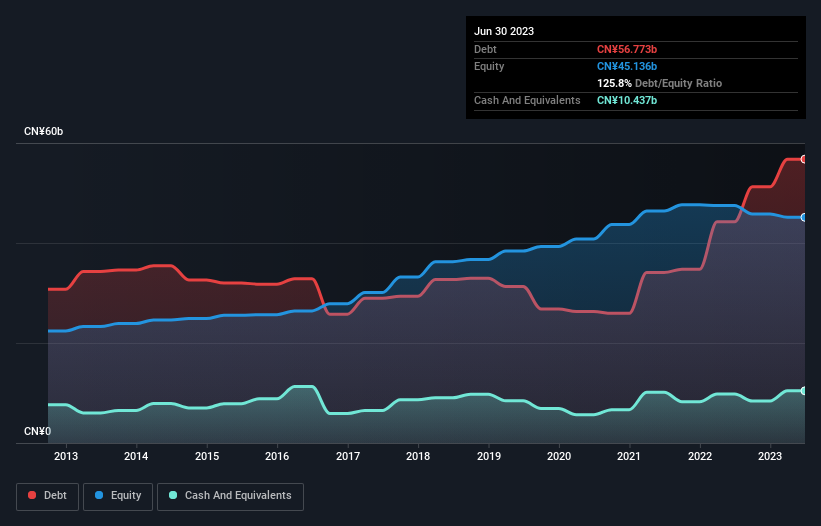The image size is (821, 526).
Task: Click the Jun 30 2023 tooltip date
Action: point(504,31)
